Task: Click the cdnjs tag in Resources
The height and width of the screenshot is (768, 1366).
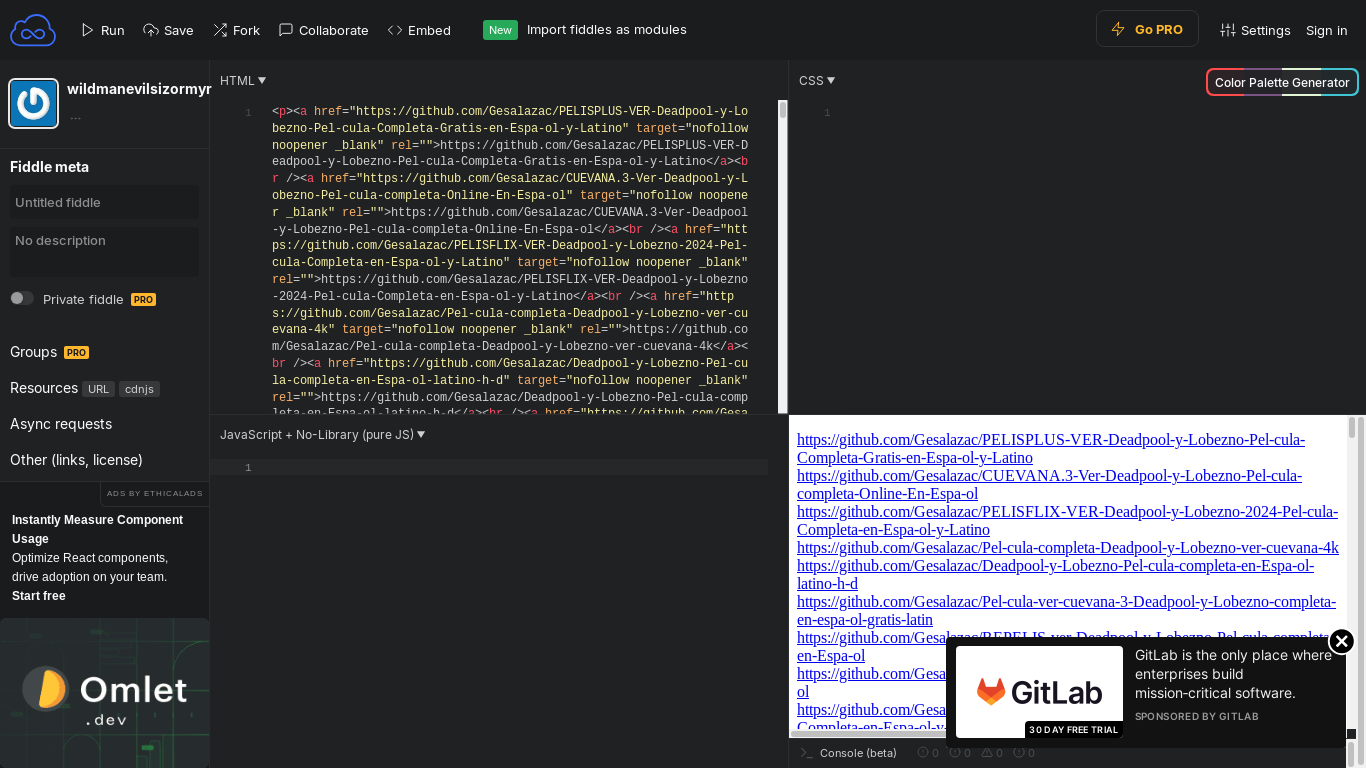Action: 139,389
